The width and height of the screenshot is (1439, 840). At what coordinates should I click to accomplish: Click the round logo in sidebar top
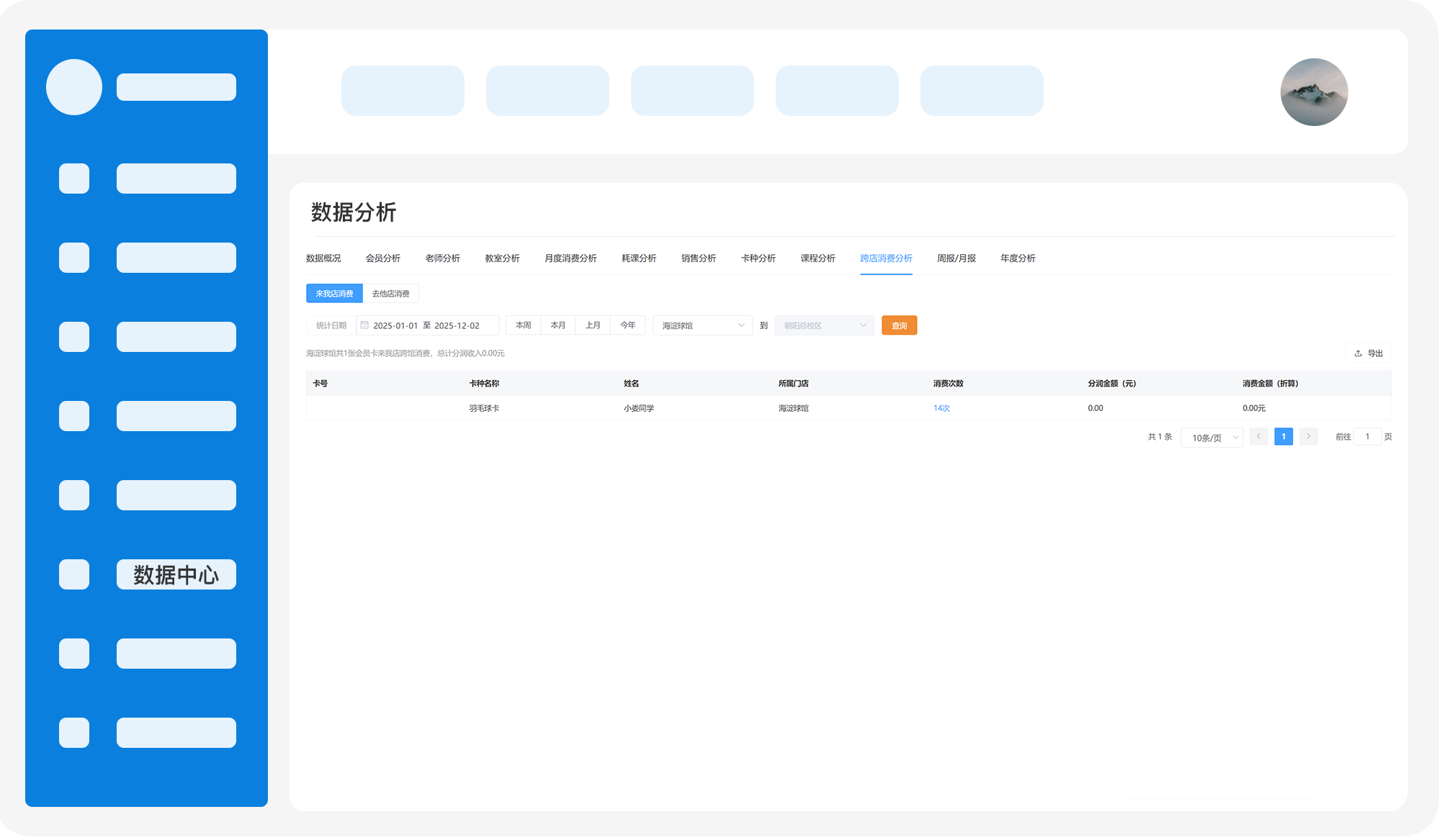point(74,87)
